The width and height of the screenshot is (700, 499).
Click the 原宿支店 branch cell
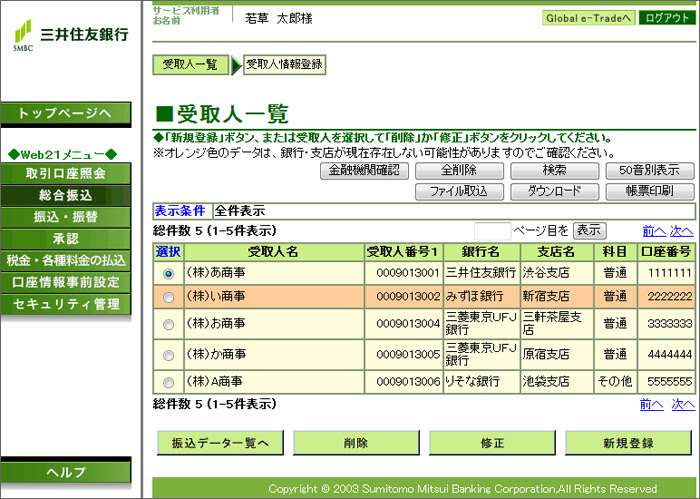point(557,355)
